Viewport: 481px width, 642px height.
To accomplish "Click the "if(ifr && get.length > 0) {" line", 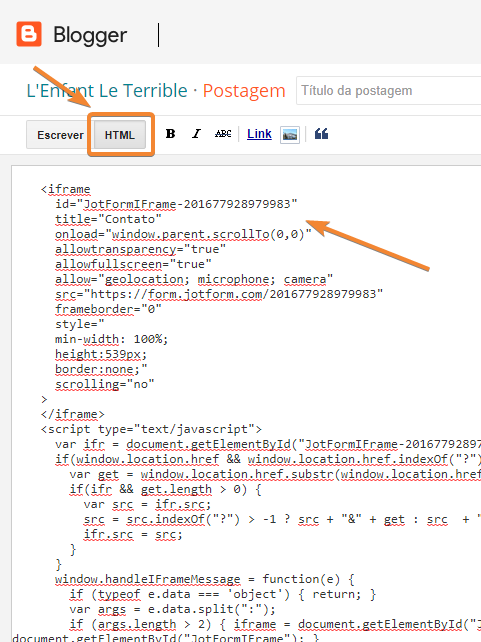I will click(x=165, y=489).
